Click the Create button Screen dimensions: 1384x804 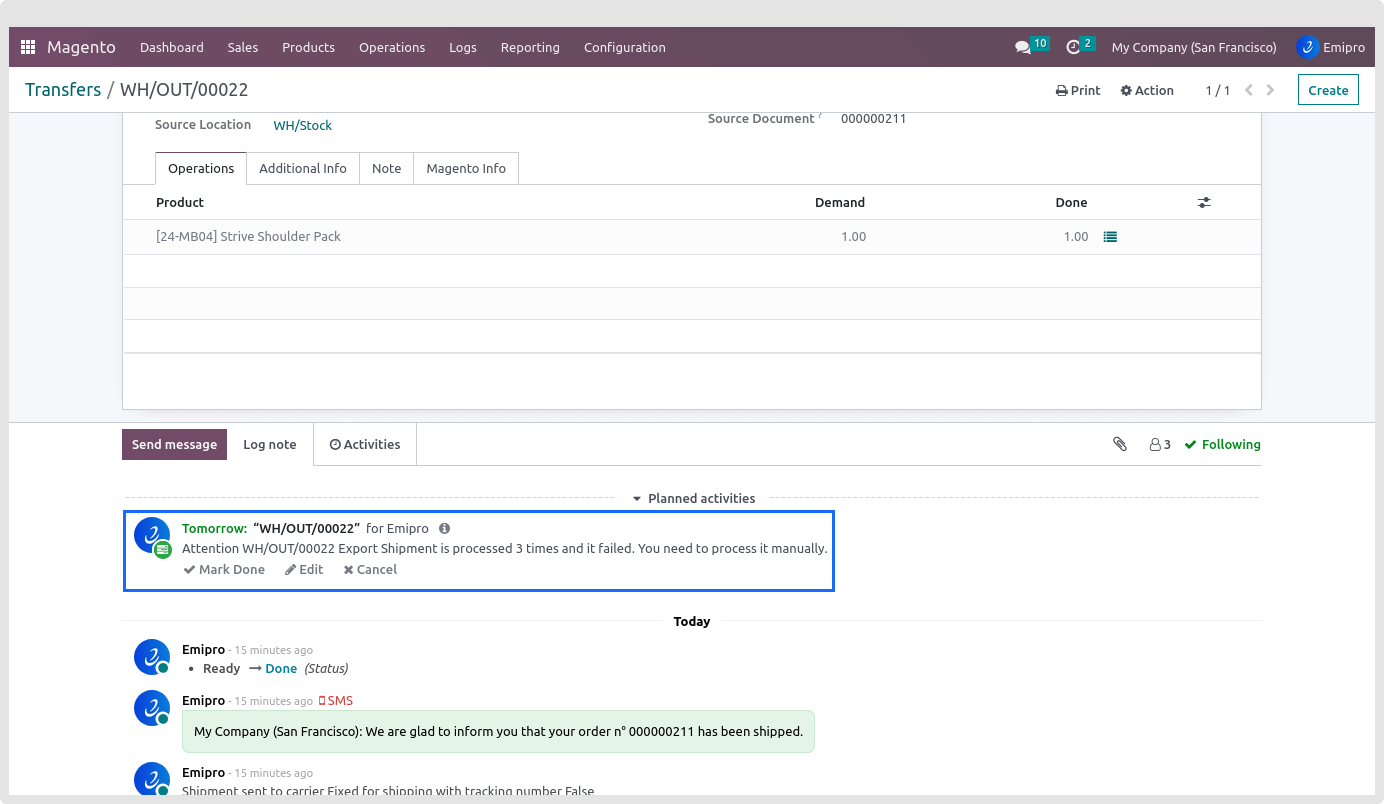pos(1328,90)
